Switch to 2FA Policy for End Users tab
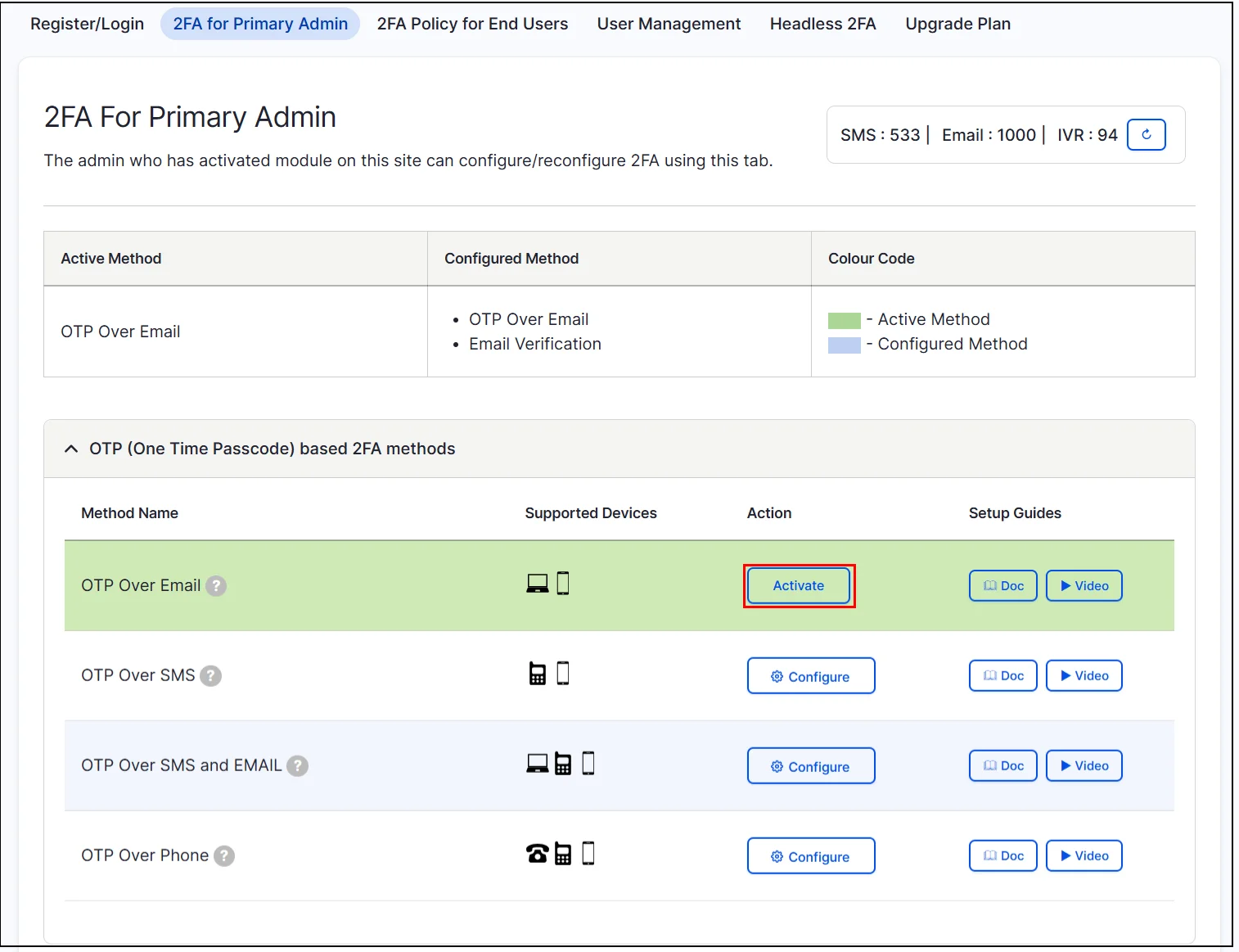 pyautogui.click(x=472, y=24)
